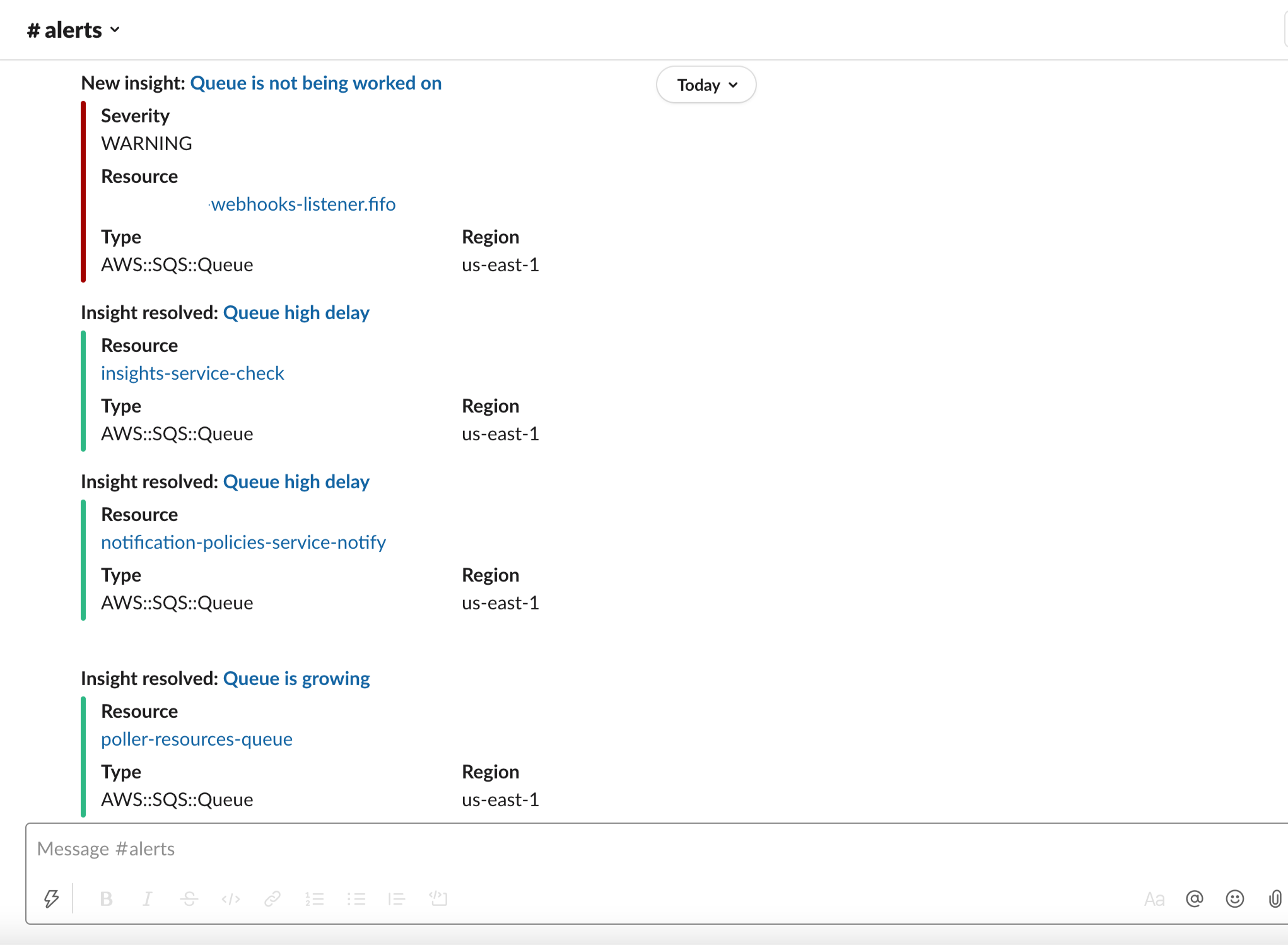Open the emoji picker
Screen dimensions: 1288x945
(1235, 899)
